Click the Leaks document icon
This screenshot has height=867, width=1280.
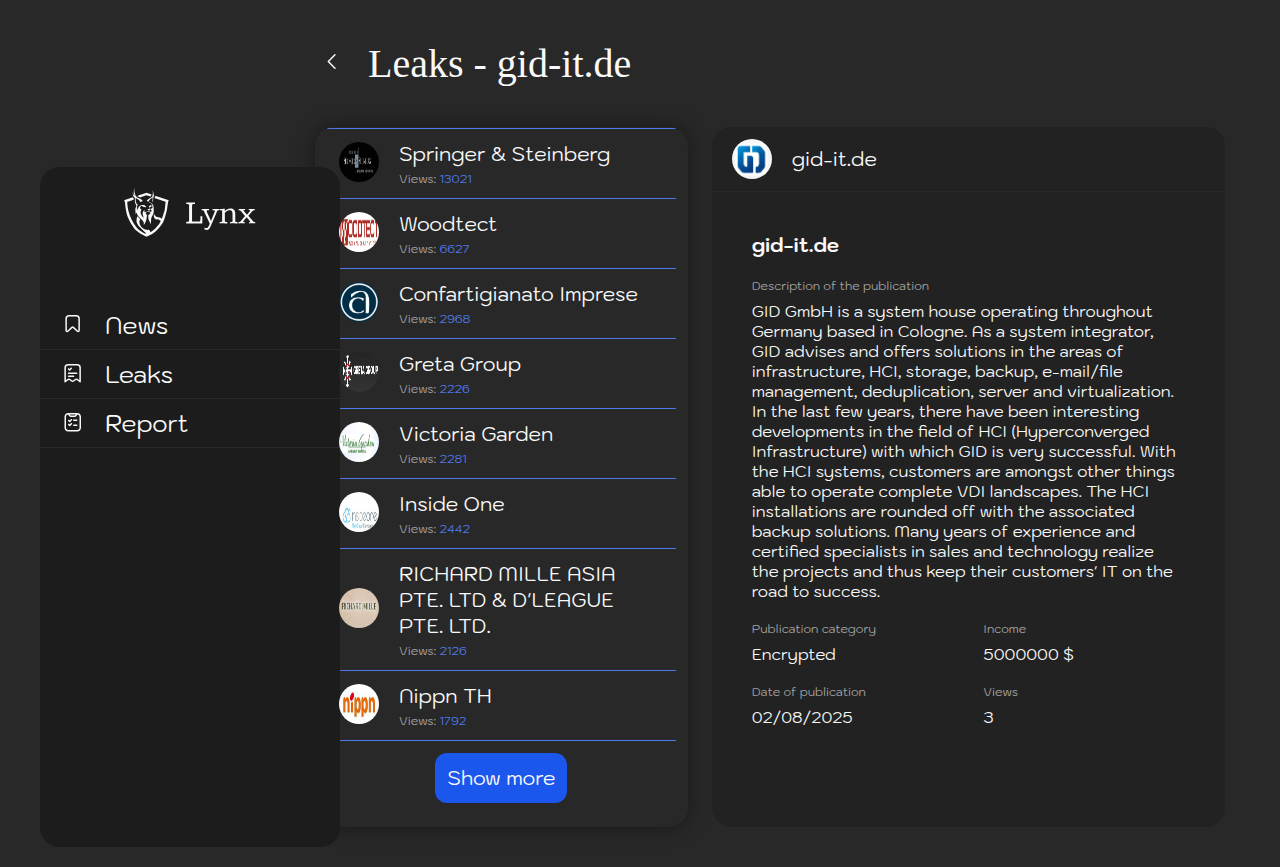72,373
